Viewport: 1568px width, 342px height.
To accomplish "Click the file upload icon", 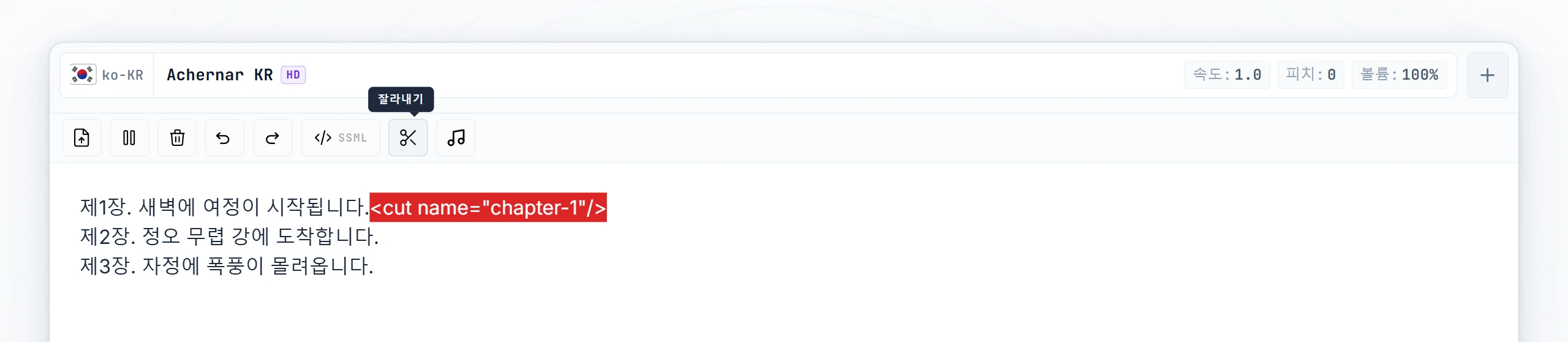I will click(x=81, y=138).
